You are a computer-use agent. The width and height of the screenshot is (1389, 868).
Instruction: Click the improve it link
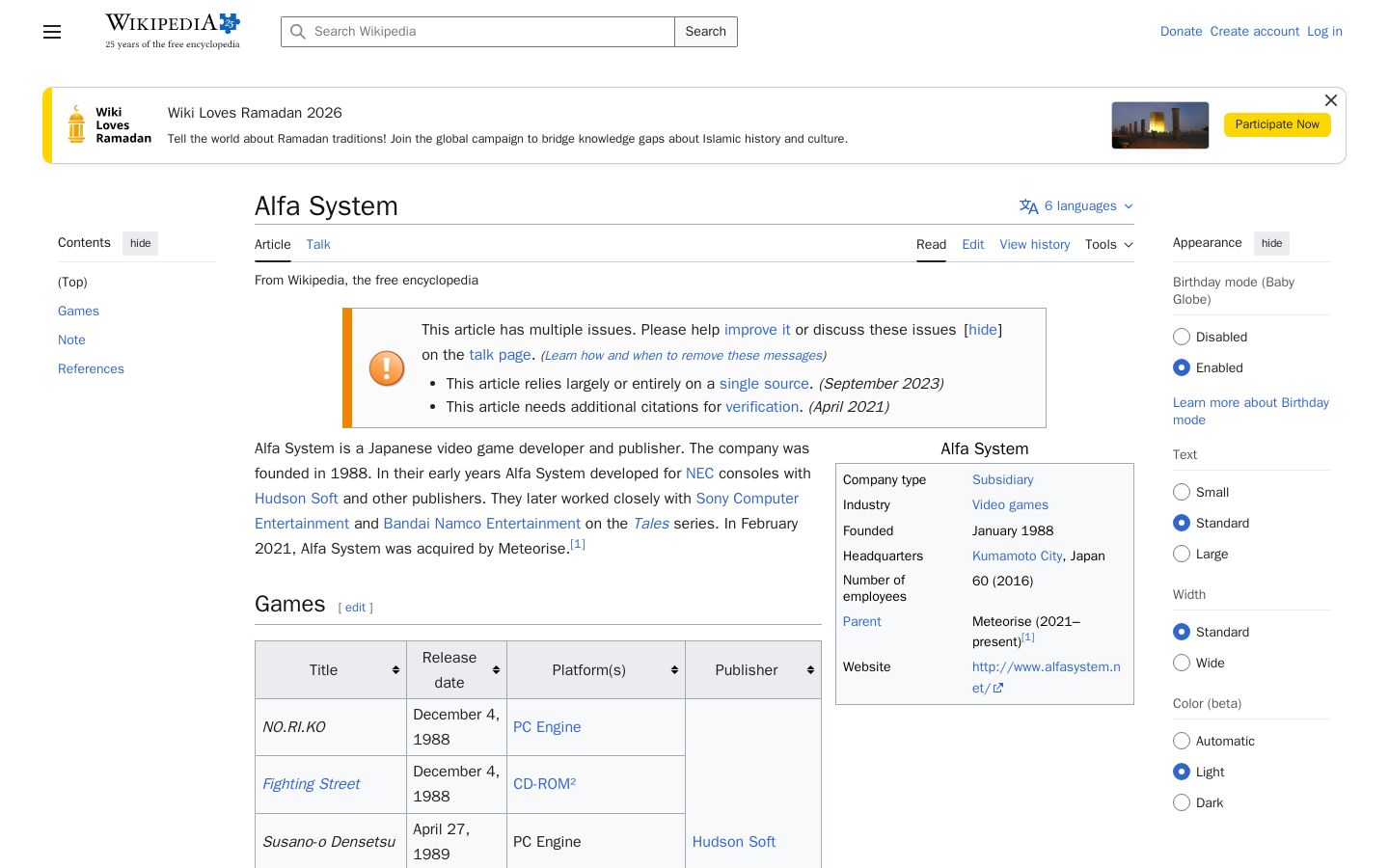click(757, 330)
